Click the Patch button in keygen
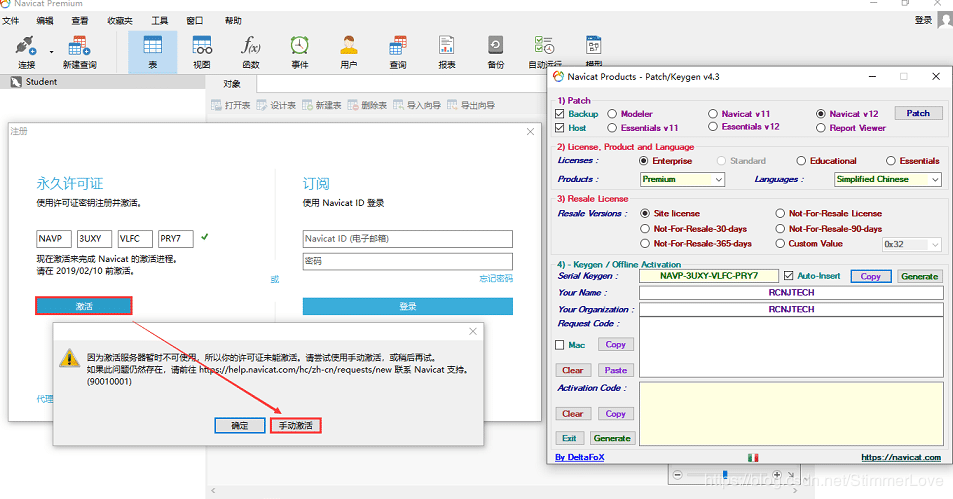This screenshot has width=953, height=499. (x=918, y=113)
